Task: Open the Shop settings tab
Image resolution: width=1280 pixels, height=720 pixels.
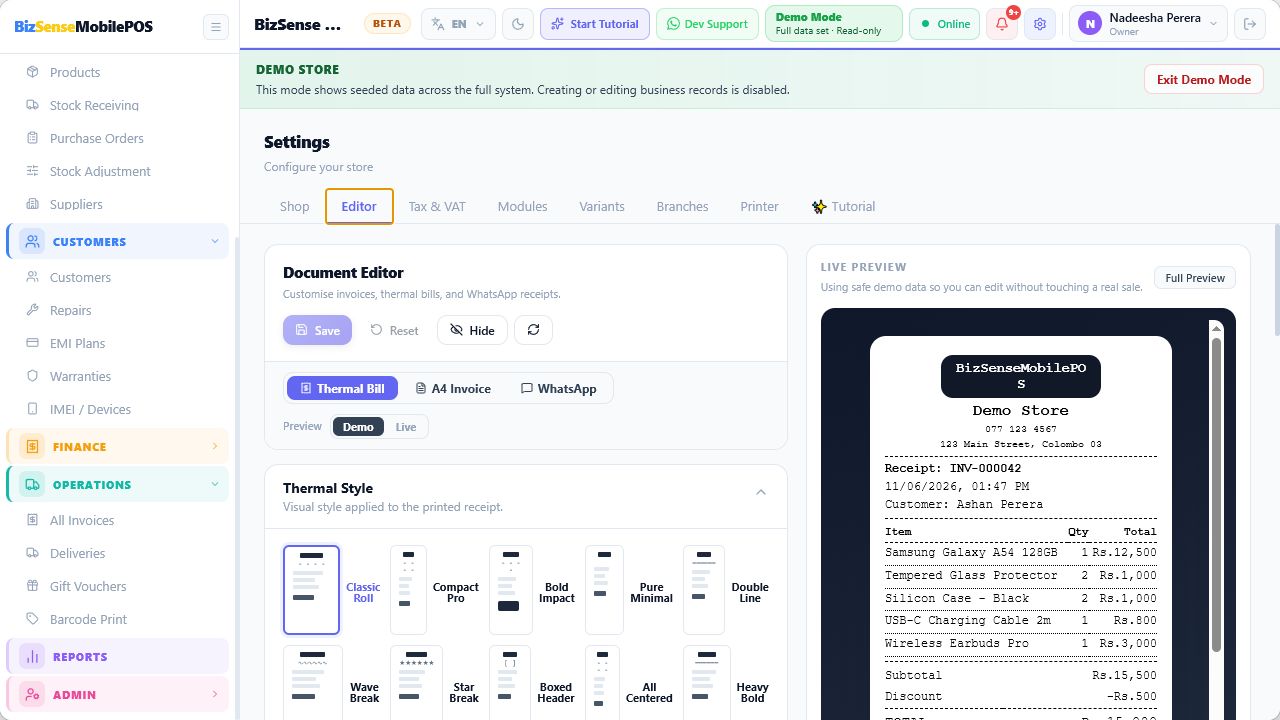Action: [294, 206]
